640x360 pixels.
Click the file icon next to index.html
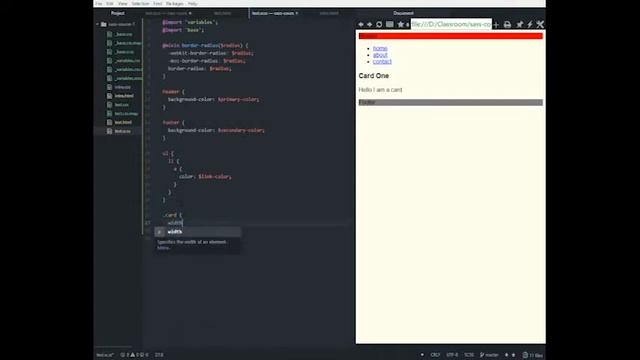click(109, 96)
